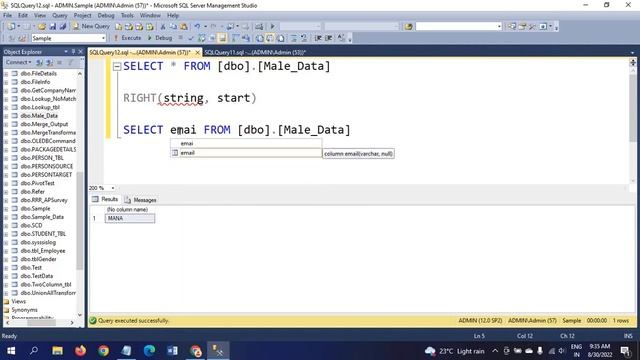Image resolution: width=640 pixels, height=360 pixels.
Task: Select email column in IntelliSense list
Action: point(246,153)
